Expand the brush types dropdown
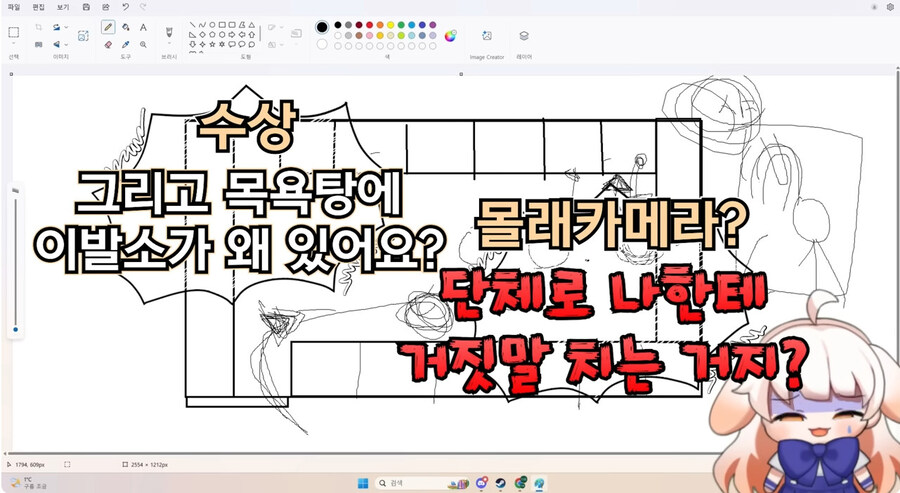Viewport: 900px width, 493px height. [x=169, y=44]
